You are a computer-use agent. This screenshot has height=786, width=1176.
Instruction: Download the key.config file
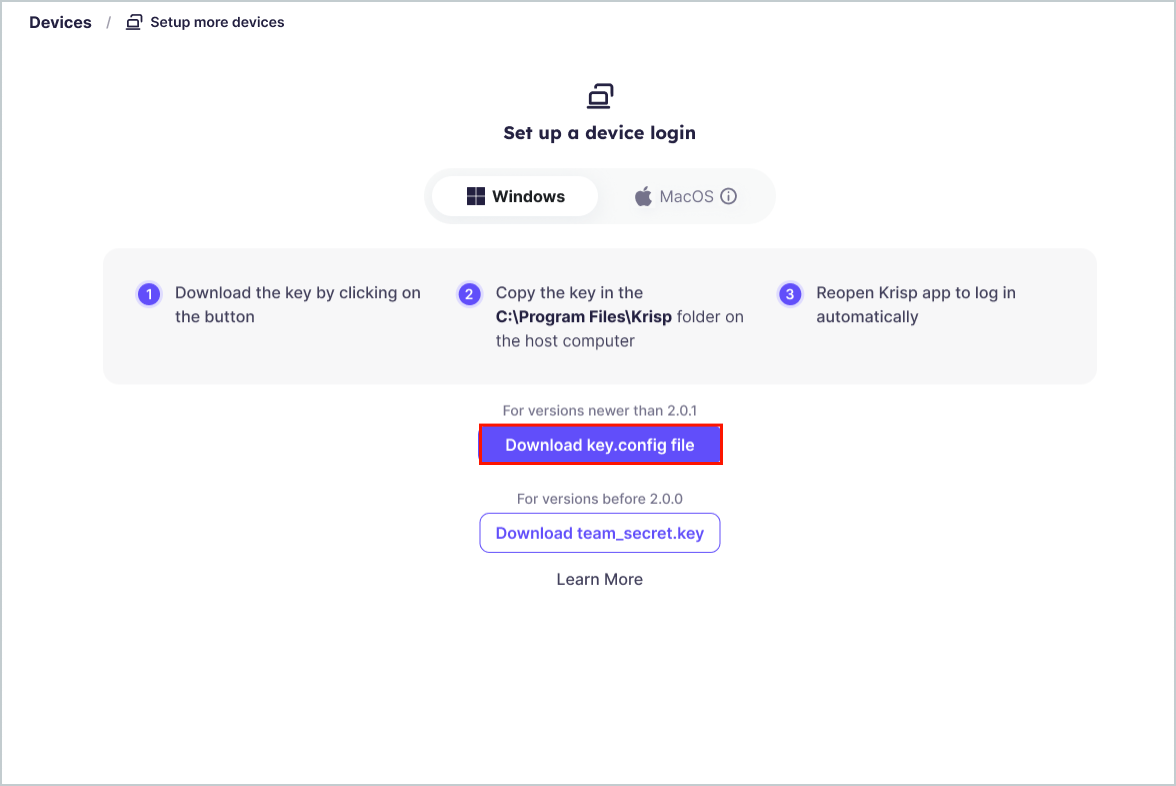[600, 445]
